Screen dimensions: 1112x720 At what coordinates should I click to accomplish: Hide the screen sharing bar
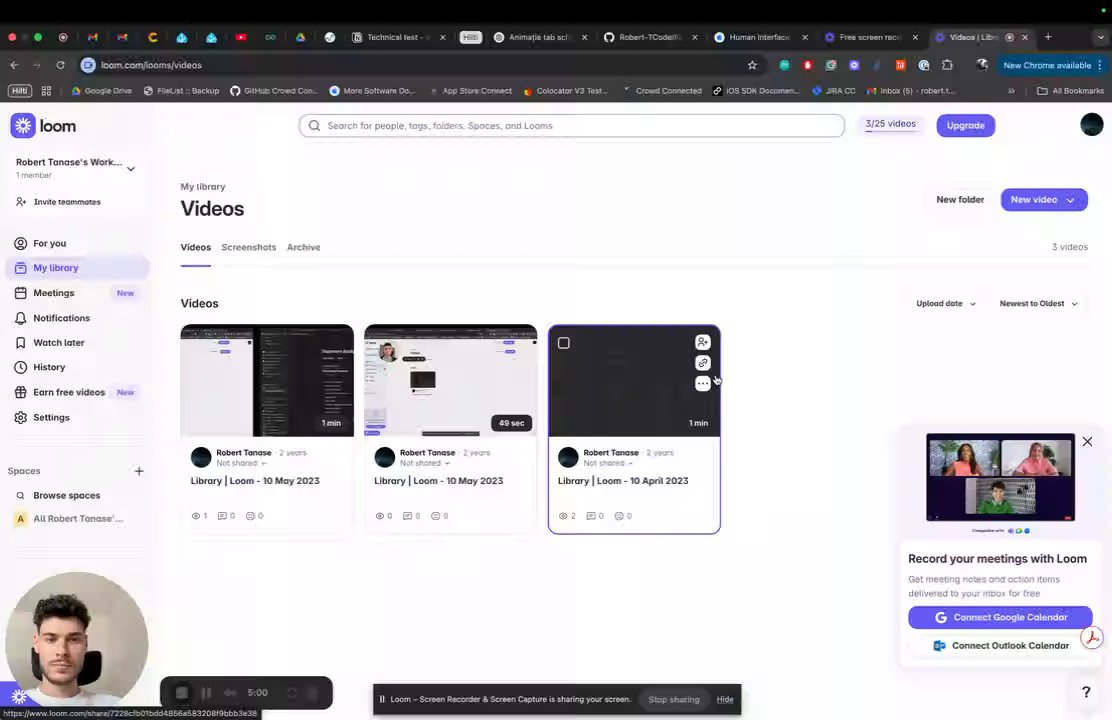(x=725, y=699)
